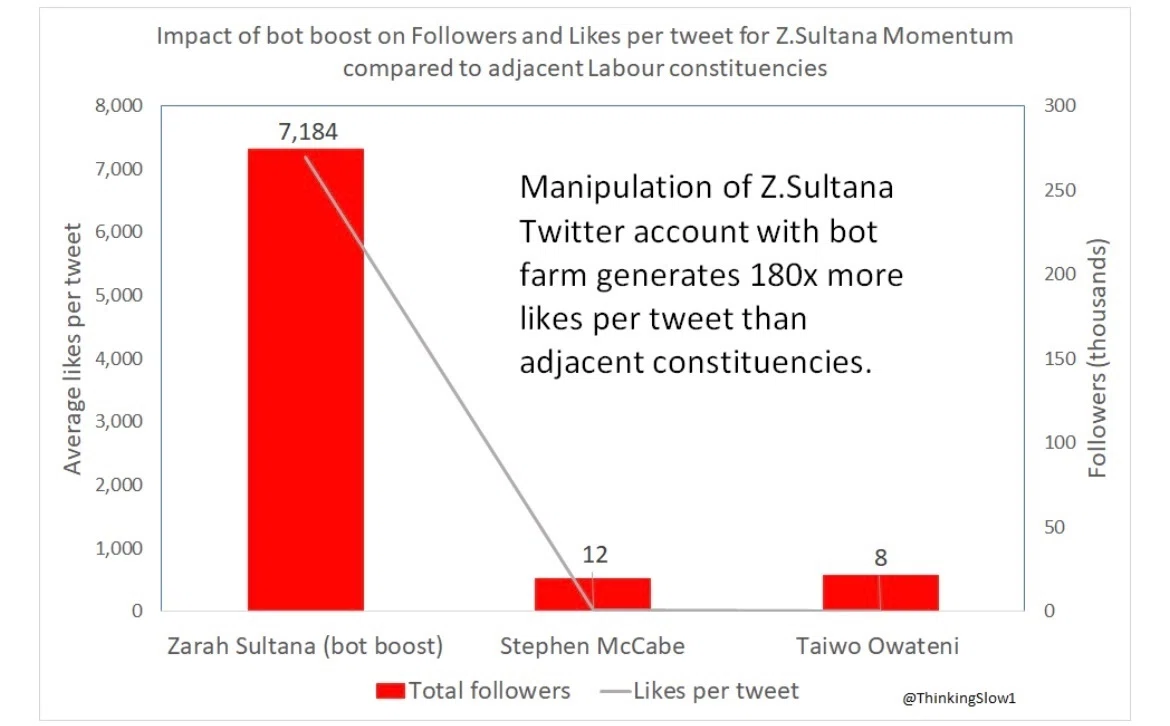Click the Followers (thousands) axis title

(1098, 358)
